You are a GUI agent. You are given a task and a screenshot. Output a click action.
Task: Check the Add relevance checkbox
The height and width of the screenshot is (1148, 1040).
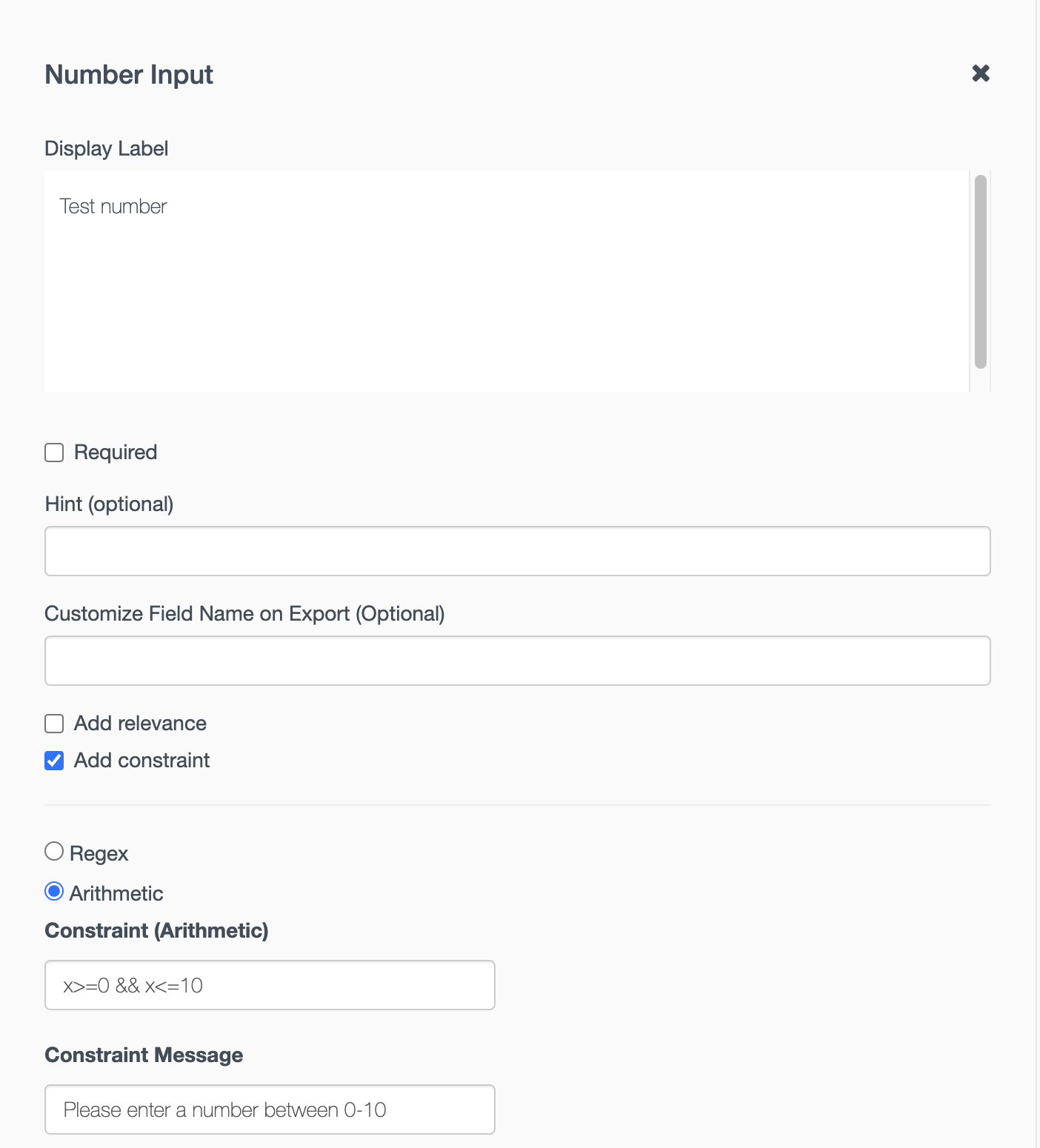54,724
